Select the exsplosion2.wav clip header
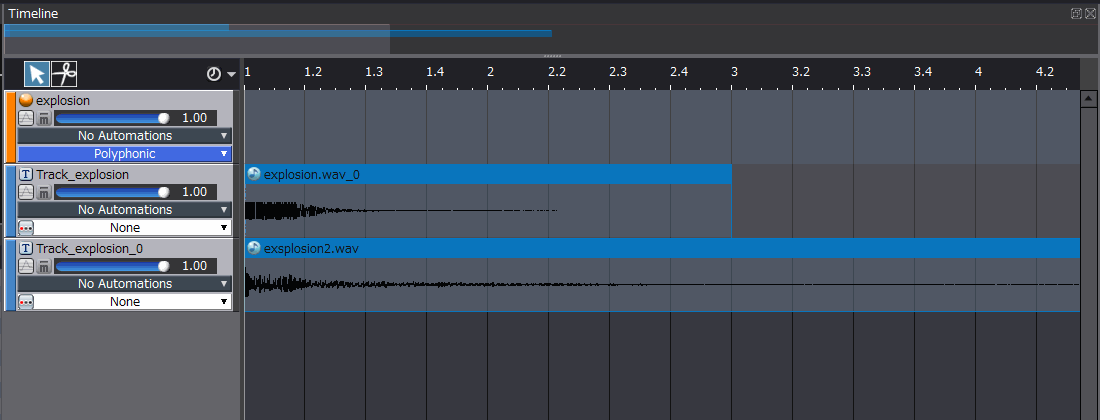 tap(662, 248)
